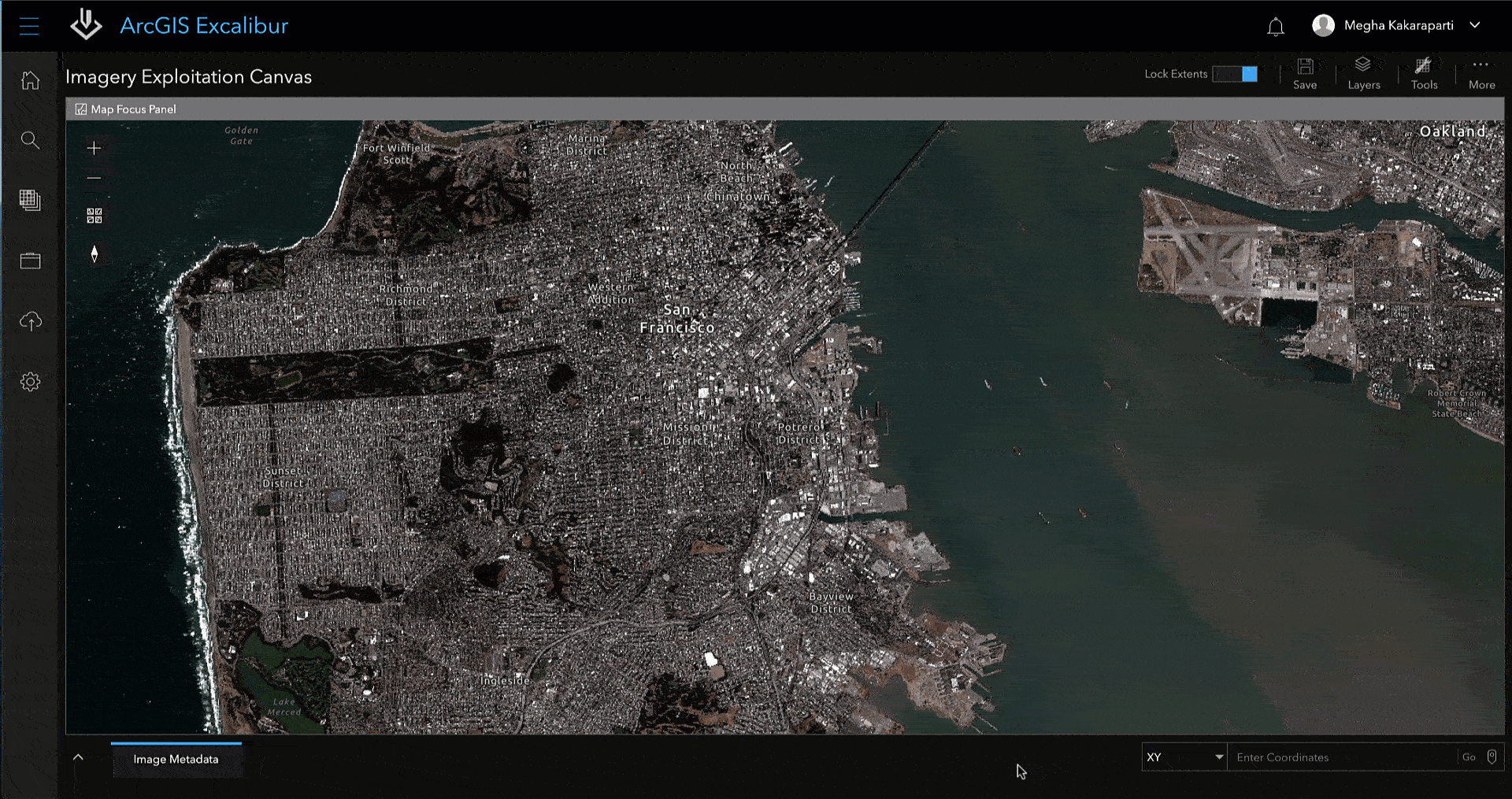Click the Oakland map label
The height and width of the screenshot is (799, 1512).
1453,131
